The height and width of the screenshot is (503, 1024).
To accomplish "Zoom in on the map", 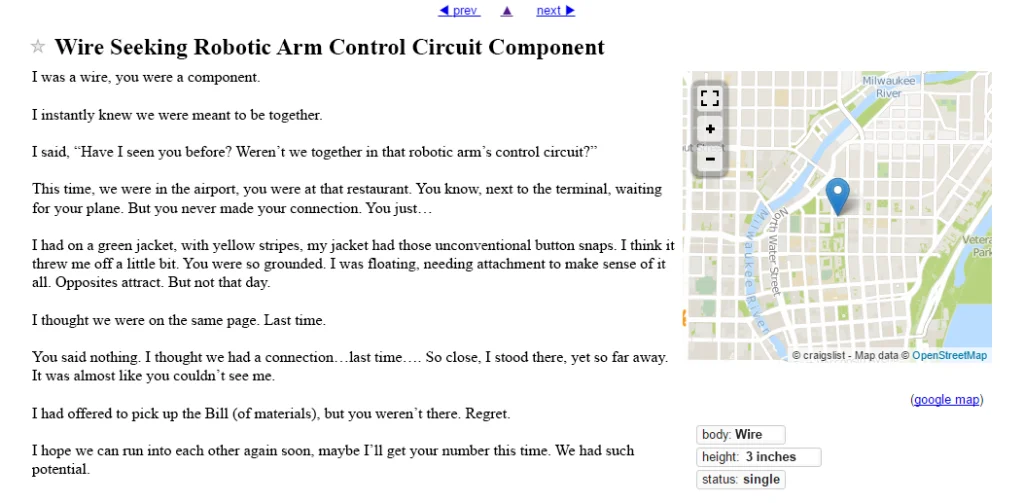I will pyautogui.click(x=710, y=129).
